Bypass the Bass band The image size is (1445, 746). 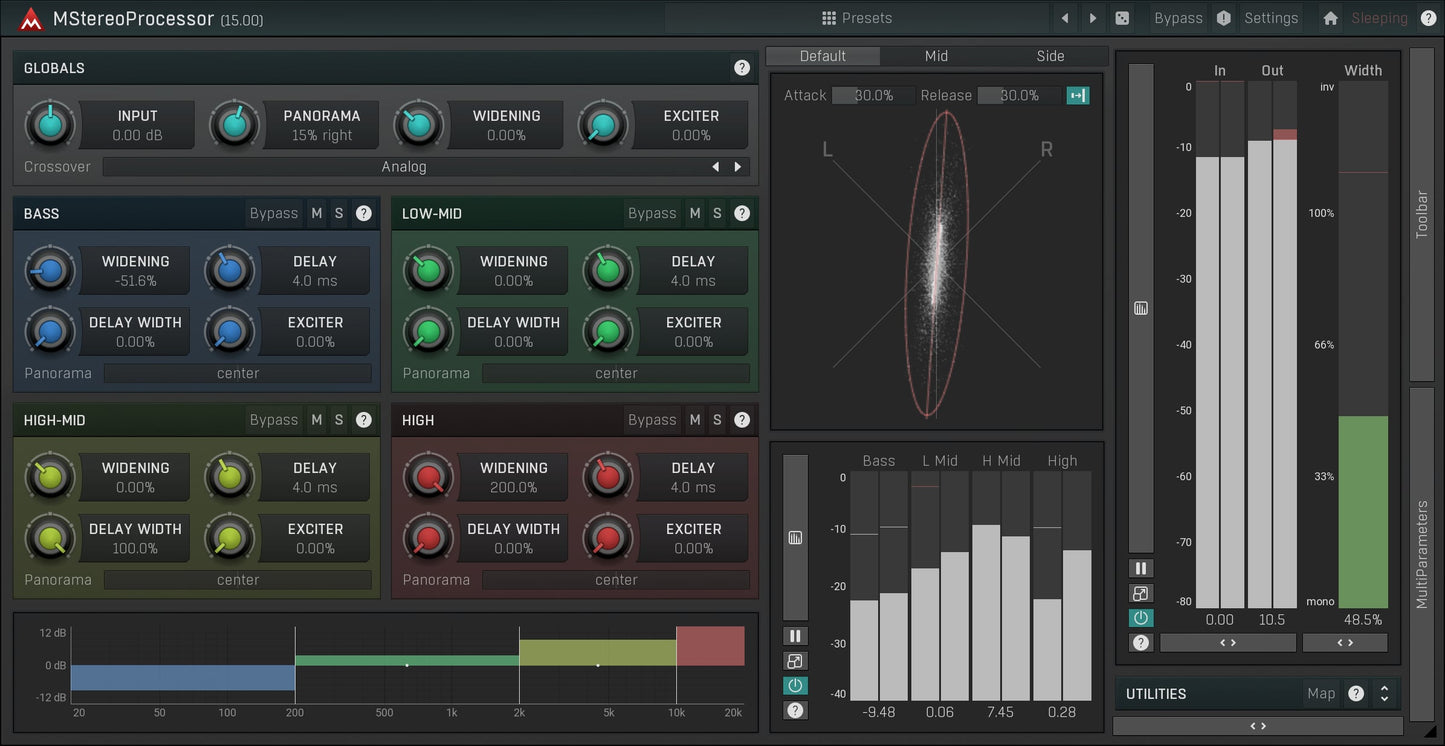coord(273,213)
